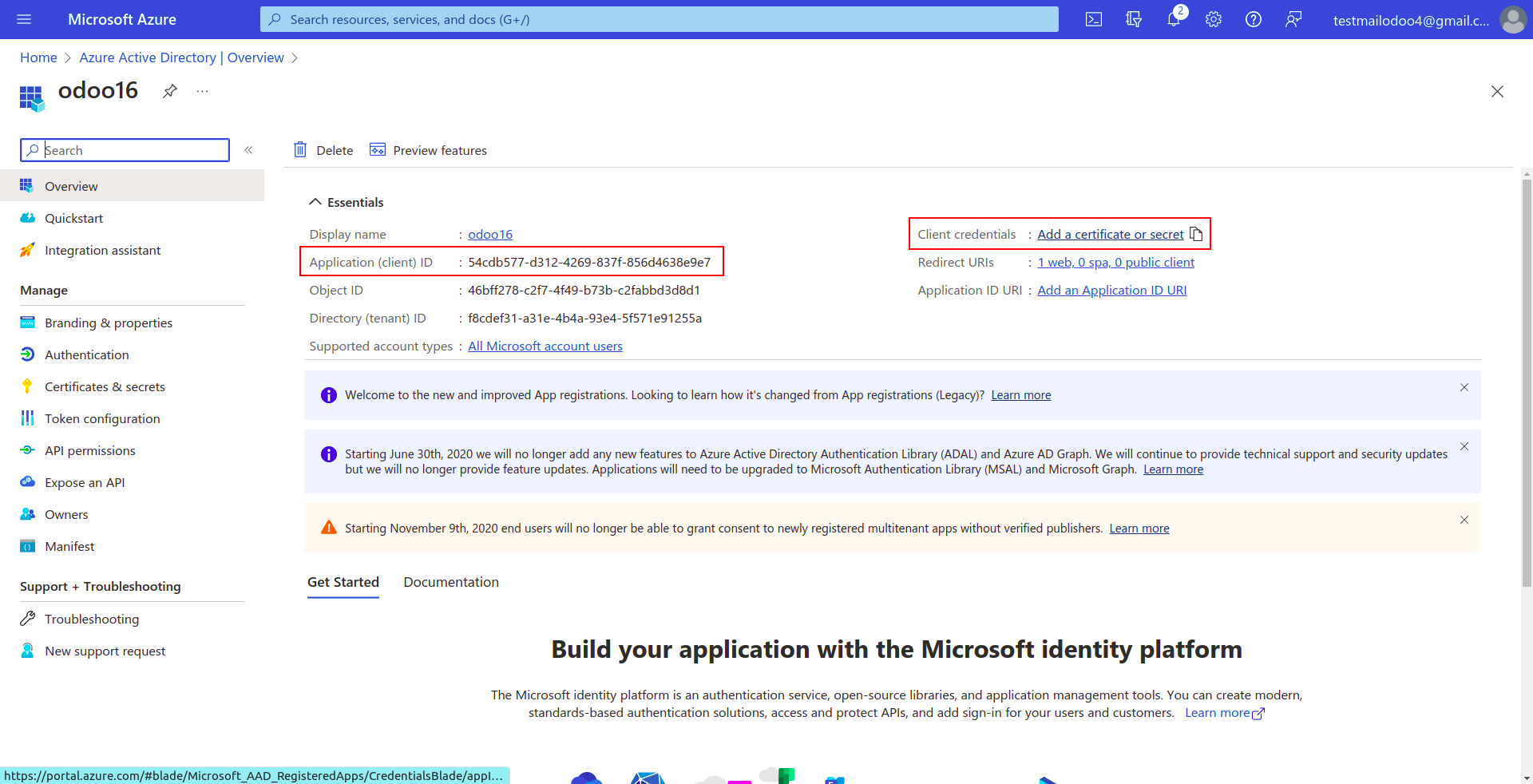Viewport: 1533px width, 784px height.
Task: Open the directories and subscriptions filter icon
Action: click(x=1133, y=19)
